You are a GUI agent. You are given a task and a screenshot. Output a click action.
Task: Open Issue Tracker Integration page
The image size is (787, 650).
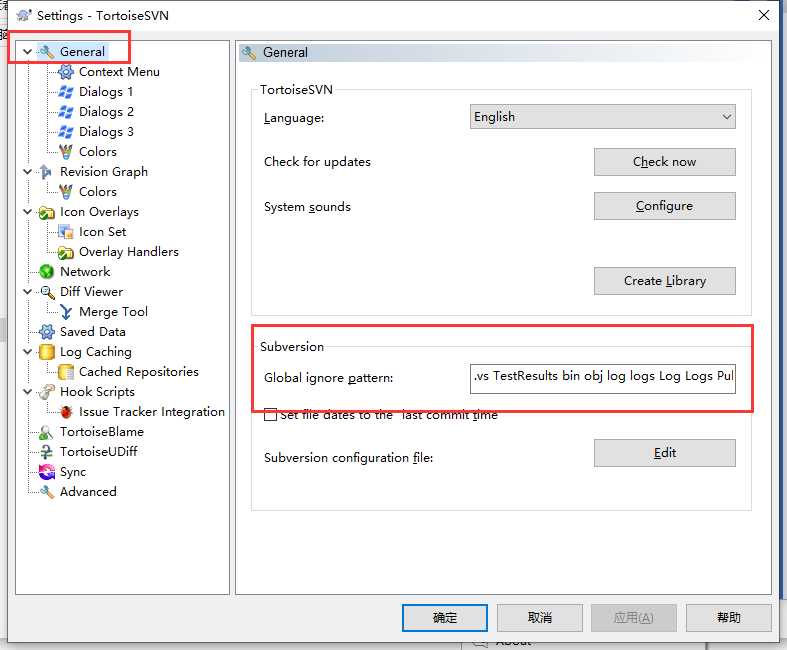[x=152, y=412]
